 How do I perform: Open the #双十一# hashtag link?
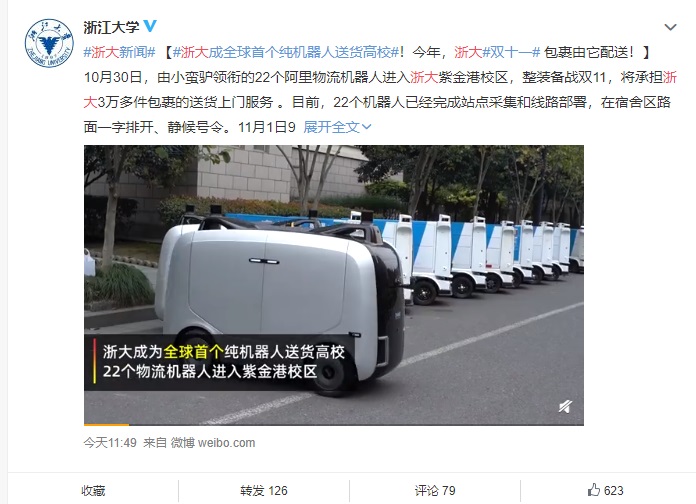(511, 52)
